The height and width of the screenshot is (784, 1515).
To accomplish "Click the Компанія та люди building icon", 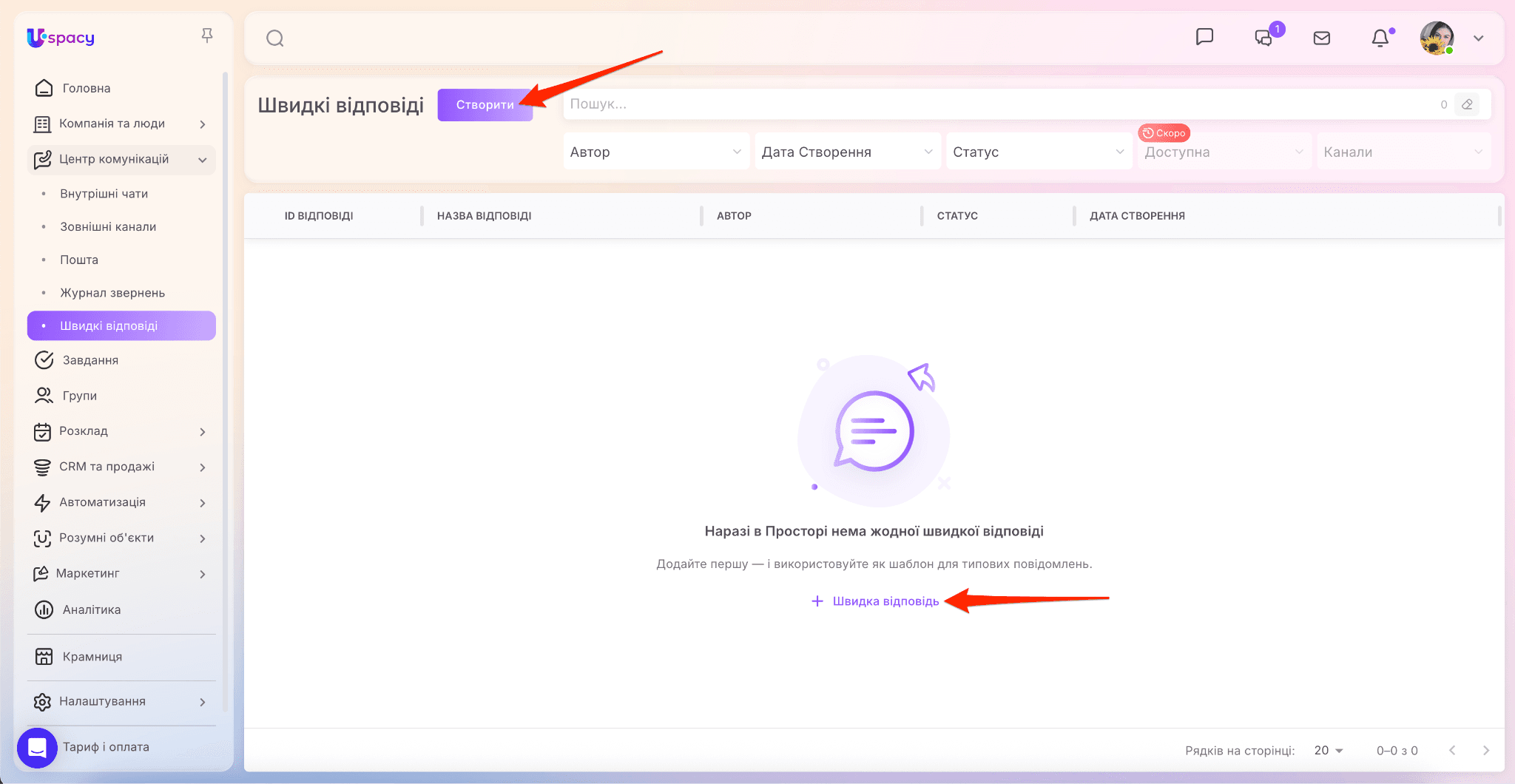I will 42,124.
